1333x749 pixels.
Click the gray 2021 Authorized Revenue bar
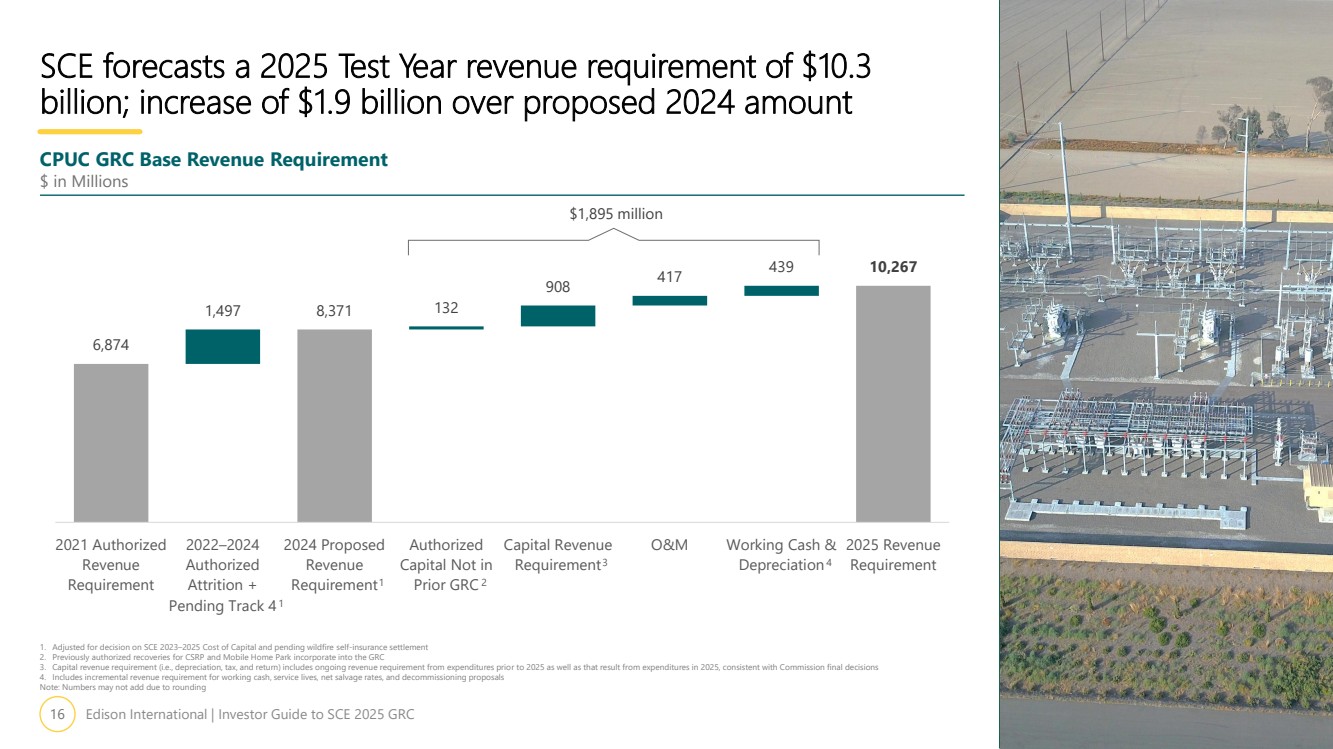[111, 442]
